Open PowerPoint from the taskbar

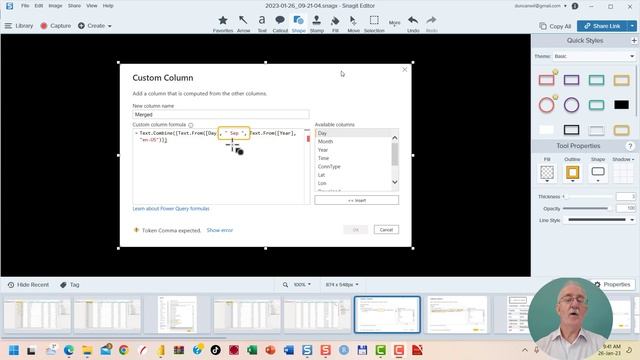[271, 350]
